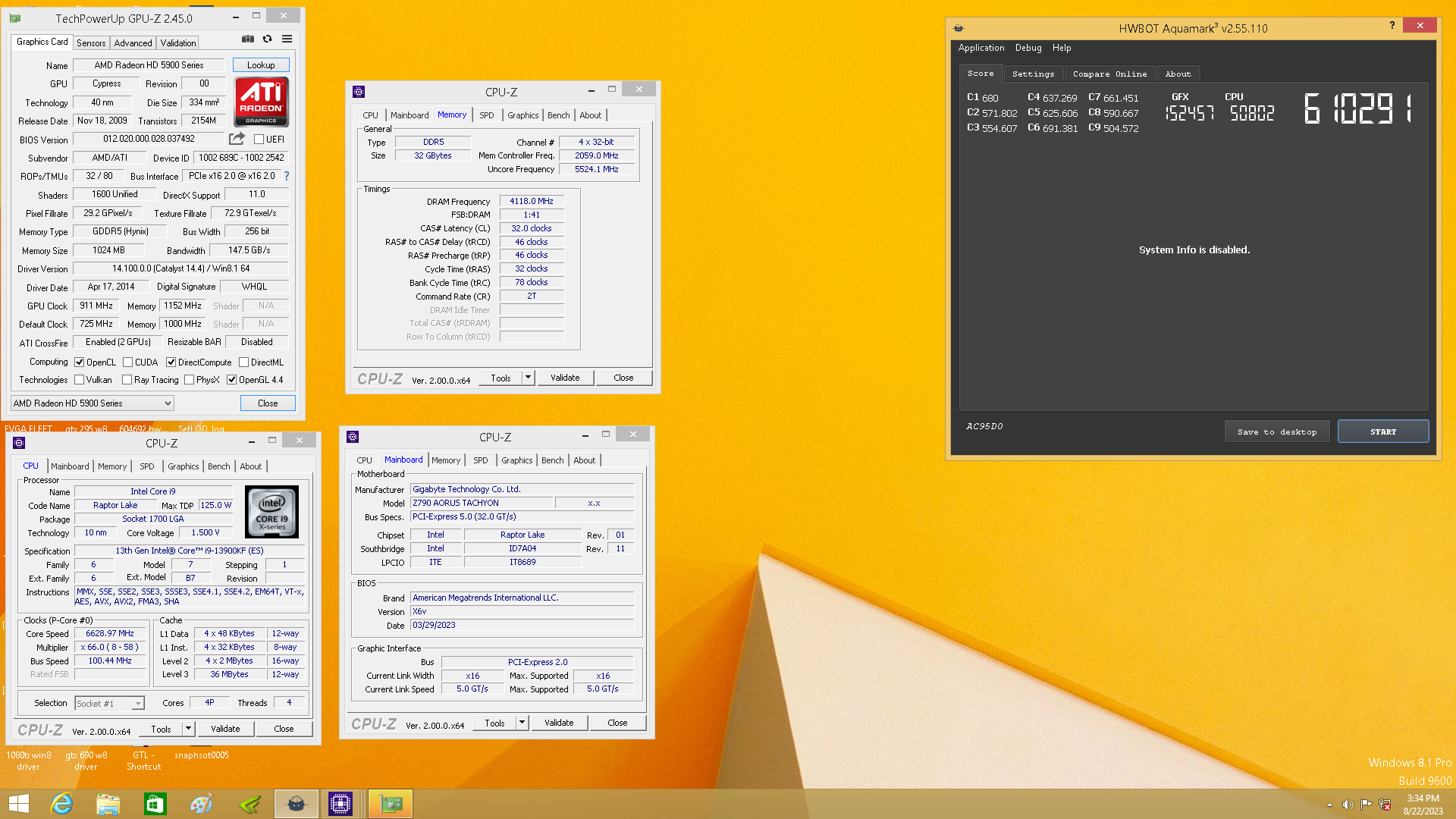Toggle OpenGL 4.4 checkbox
This screenshot has height=819, width=1456.
231,380
